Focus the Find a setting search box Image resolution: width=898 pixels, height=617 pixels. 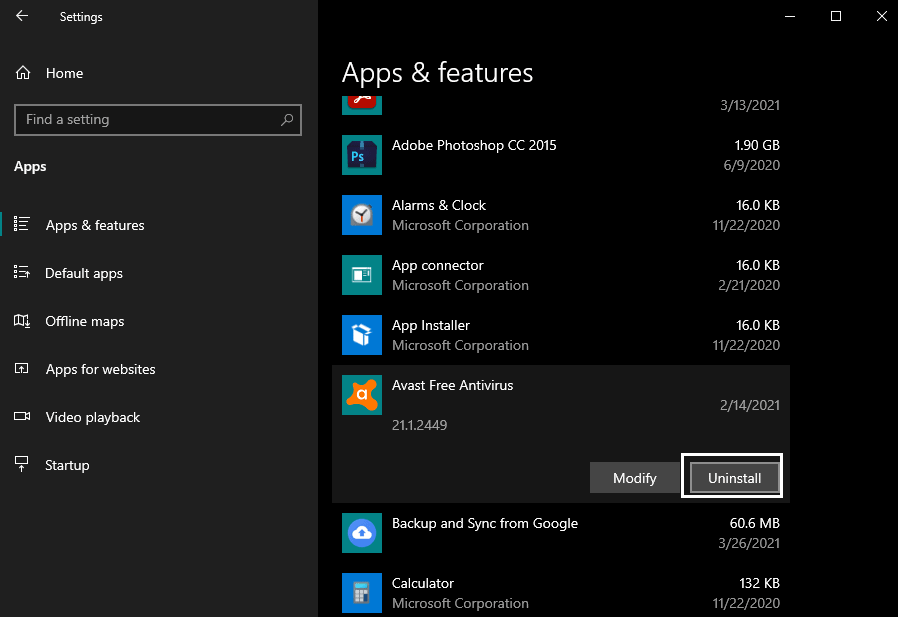tap(157, 120)
